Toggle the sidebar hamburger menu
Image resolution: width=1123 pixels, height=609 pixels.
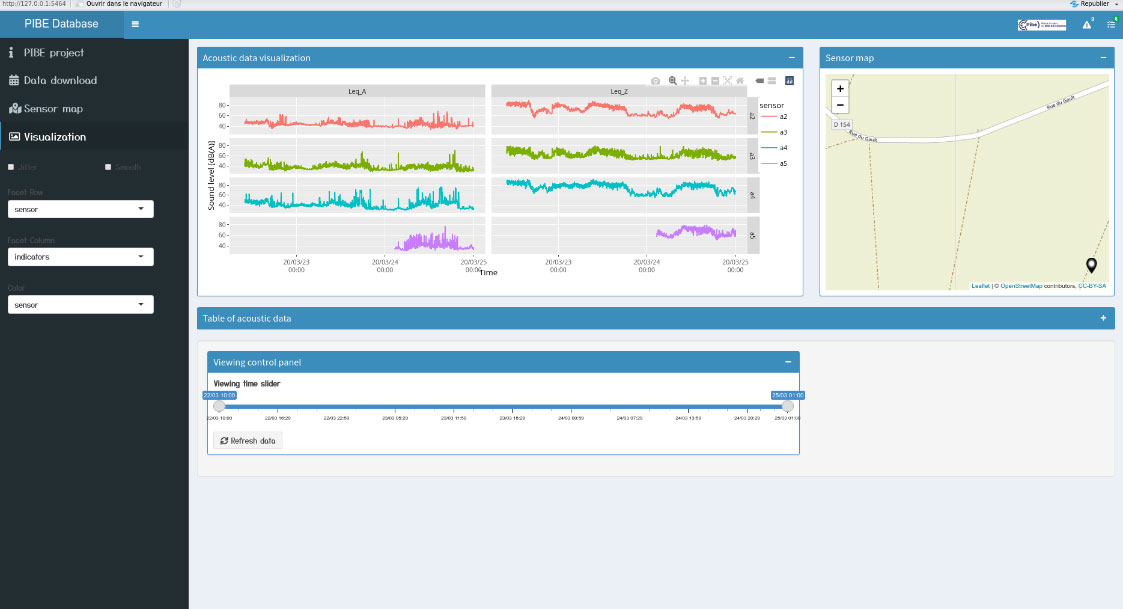coord(135,23)
